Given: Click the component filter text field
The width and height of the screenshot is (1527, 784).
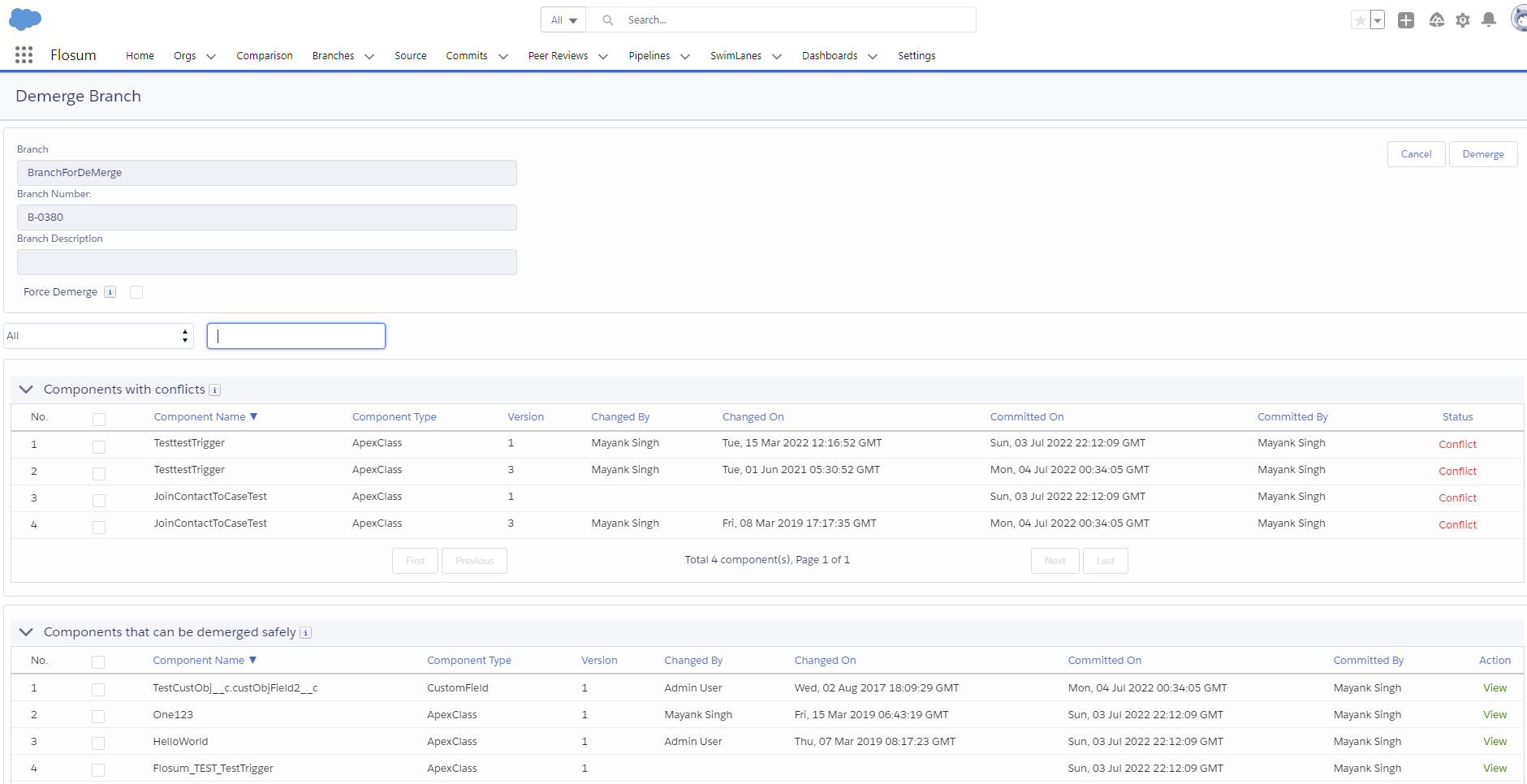Looking at the screenshot, I should 296,336.
